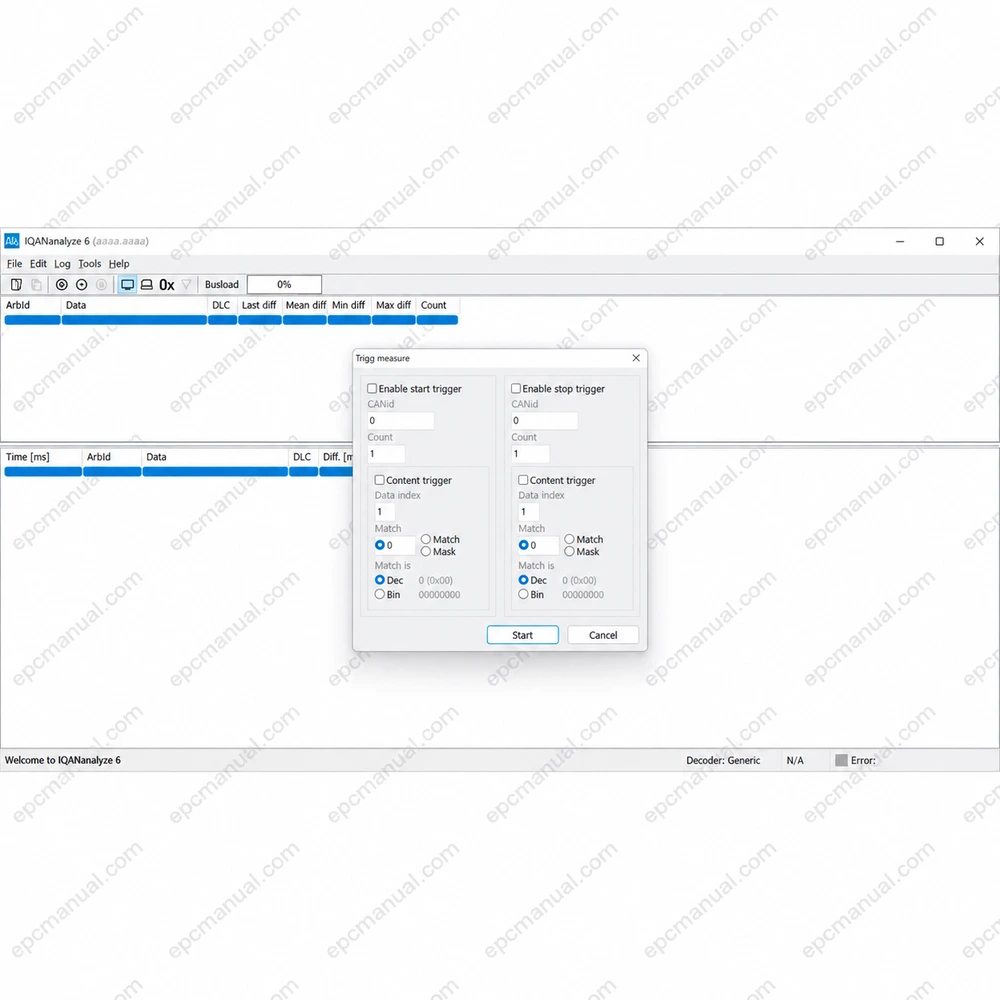Viewport: 1000px width, 1000px height.
Task: Click the DLC column header in lower table
Action: (303, 457)
